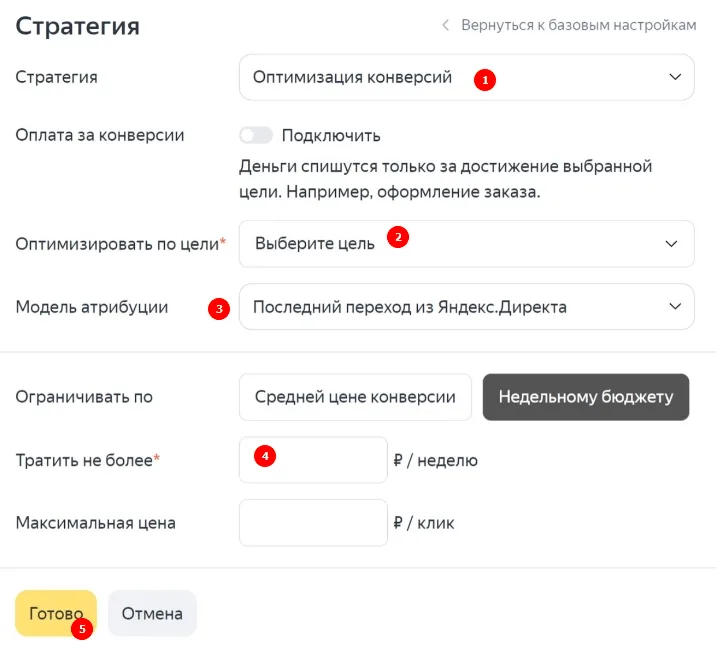This screenshot has height=651, width=717.
Task: Select Недельному бюджету option
Action: coord(586,397)
